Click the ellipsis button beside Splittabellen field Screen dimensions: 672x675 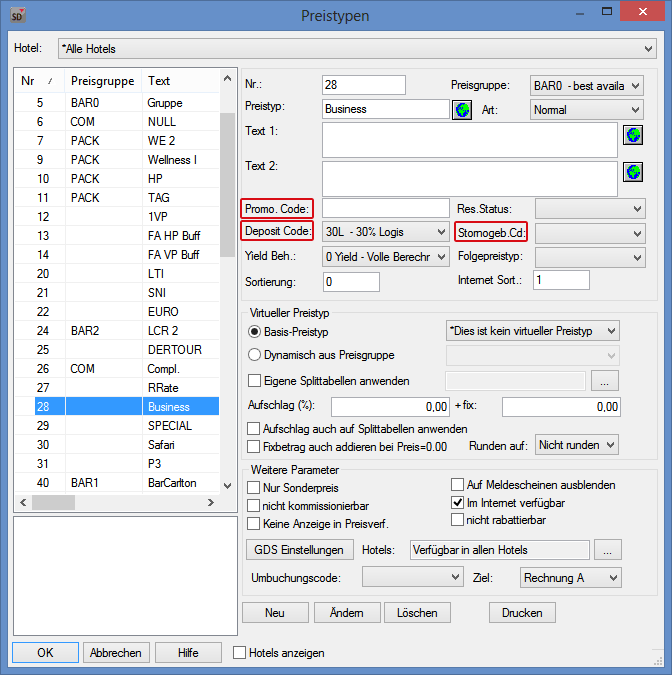(607, 380)
